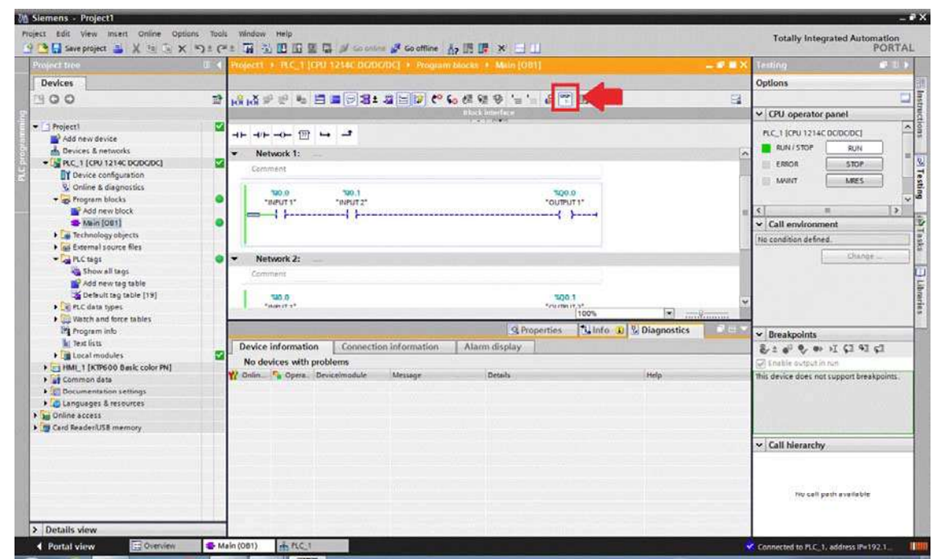Insert an empty box instruction
Image resolution: width=945 pixels, height=559 pixels.
304,135
